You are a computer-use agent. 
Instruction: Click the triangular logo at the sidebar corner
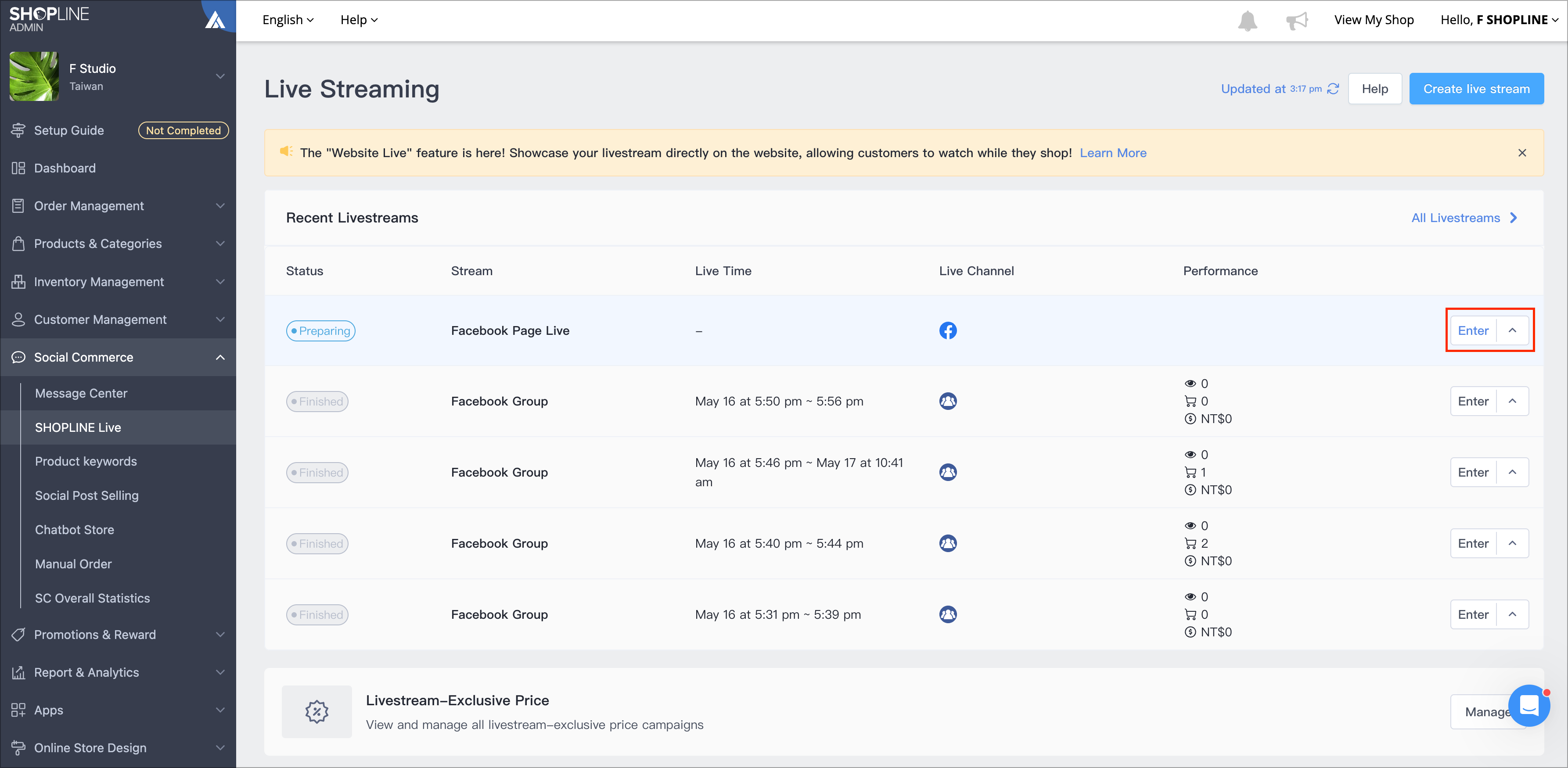point(216,20)
